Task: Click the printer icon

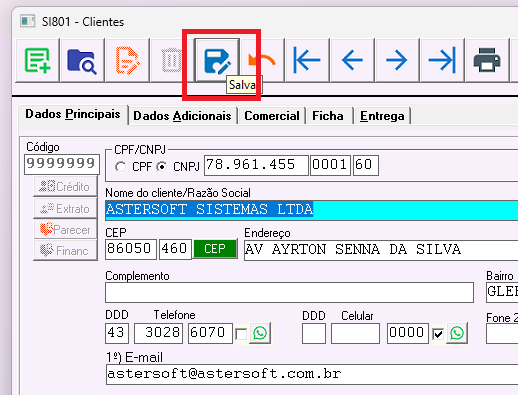Action: [x=487, y=60]
